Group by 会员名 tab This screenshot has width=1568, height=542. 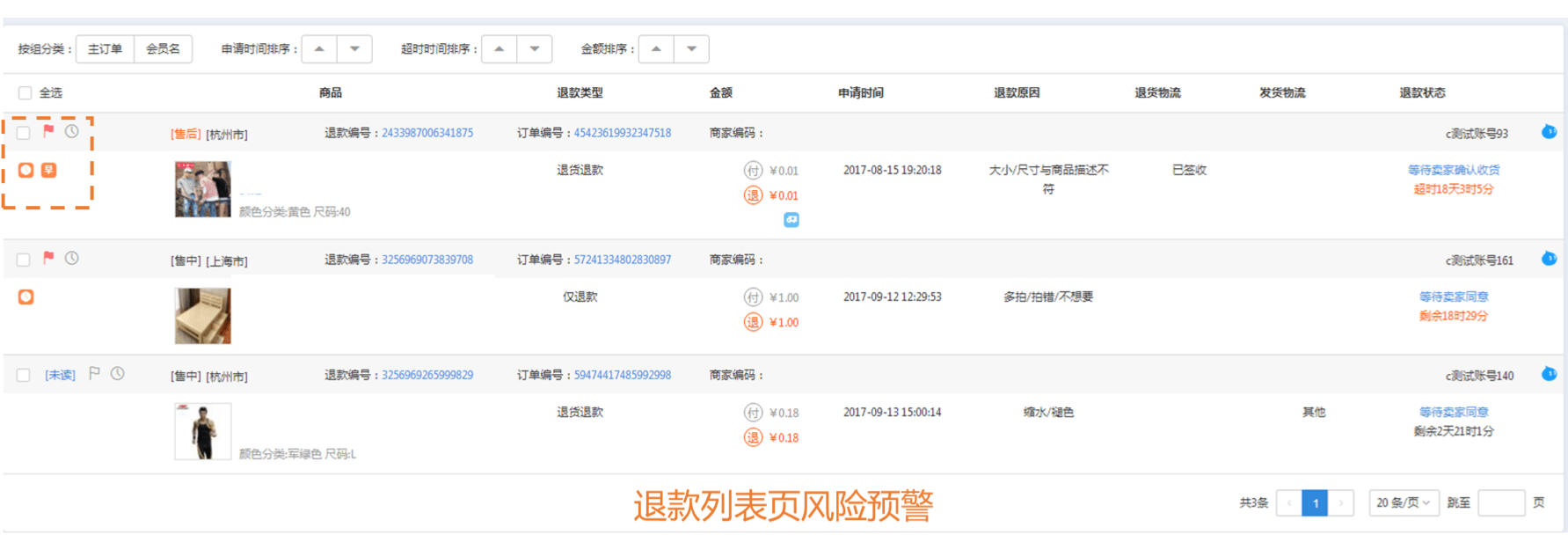(x=163, y=49)
